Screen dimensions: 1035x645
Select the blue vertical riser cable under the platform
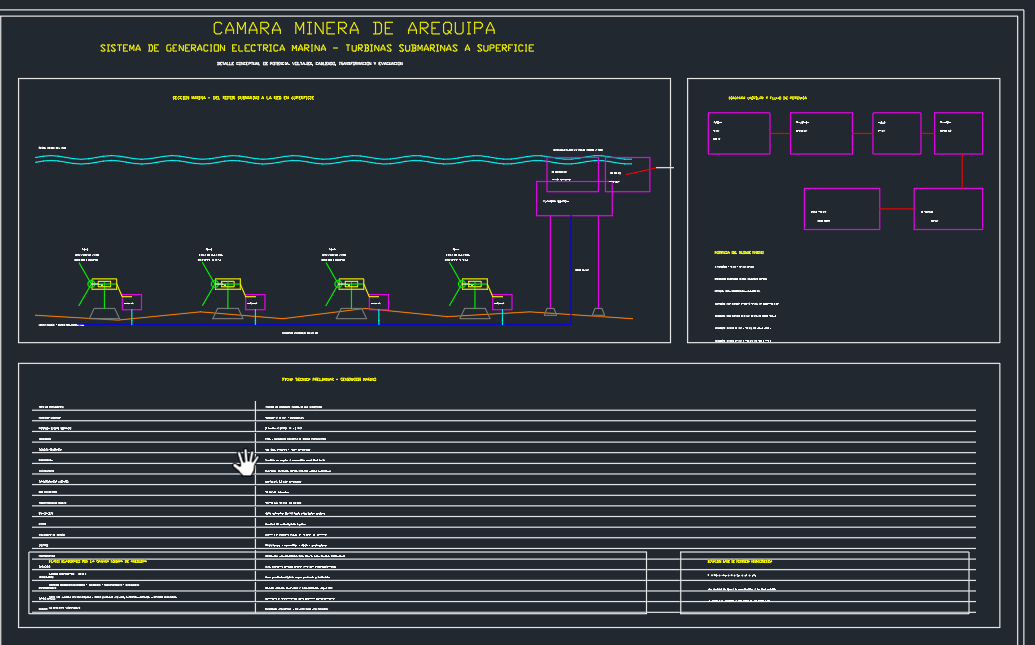[570, 269]
